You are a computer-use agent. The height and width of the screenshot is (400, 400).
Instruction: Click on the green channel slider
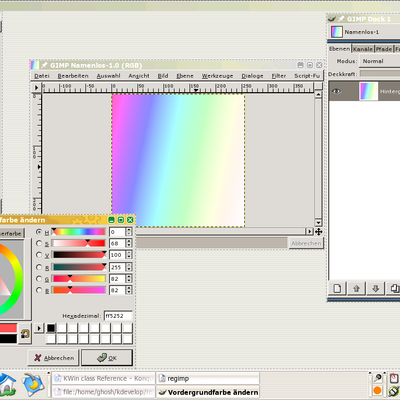pyautogui.click(x=79, y=279)
